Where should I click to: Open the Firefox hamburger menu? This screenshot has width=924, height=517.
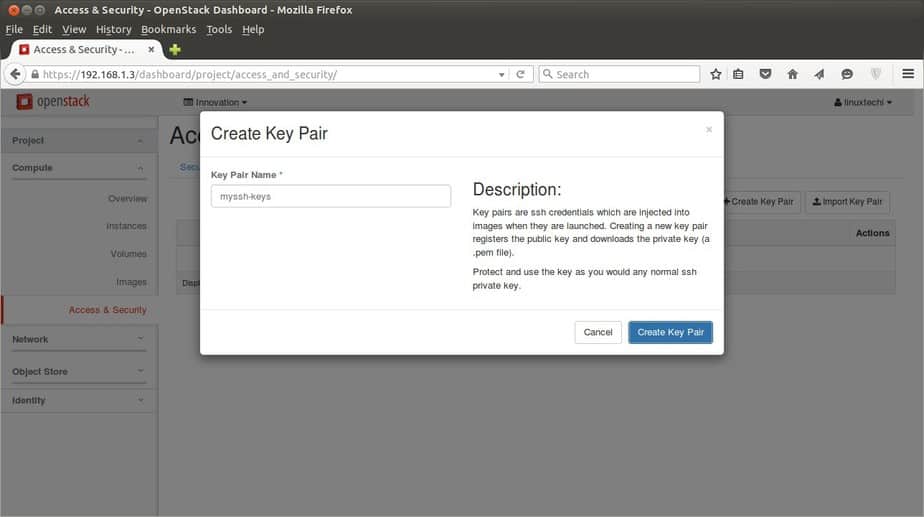pyautogui.click(x=908, y=74)
